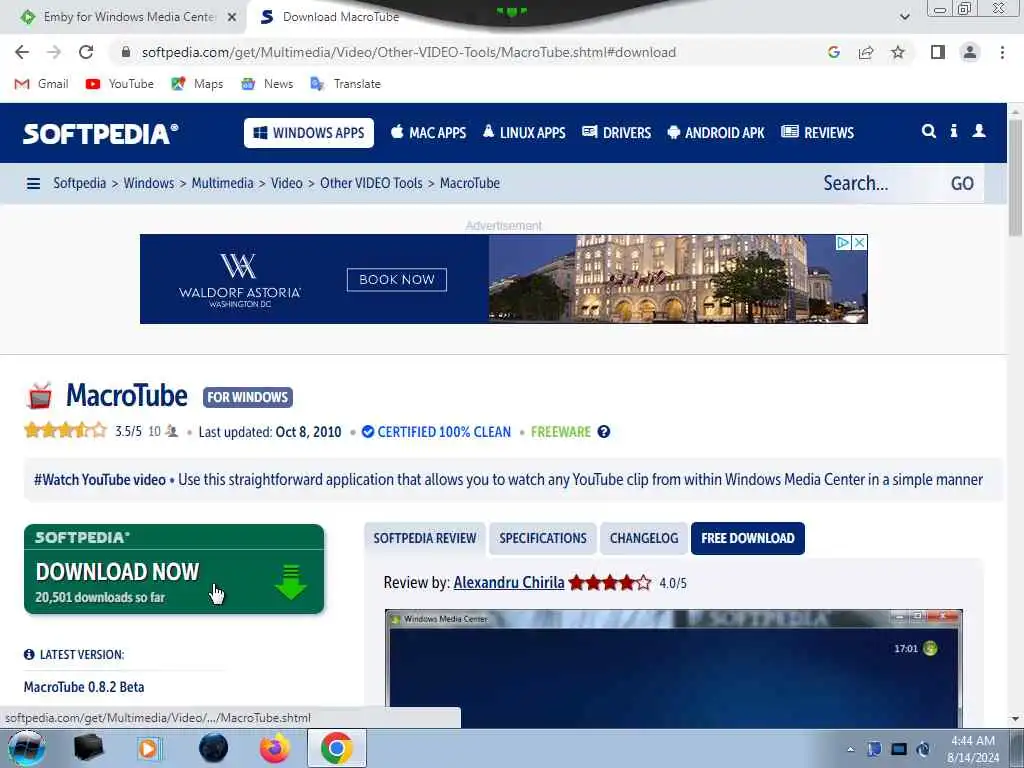
Task: Open the Android APK section
Action: [716, 133]
